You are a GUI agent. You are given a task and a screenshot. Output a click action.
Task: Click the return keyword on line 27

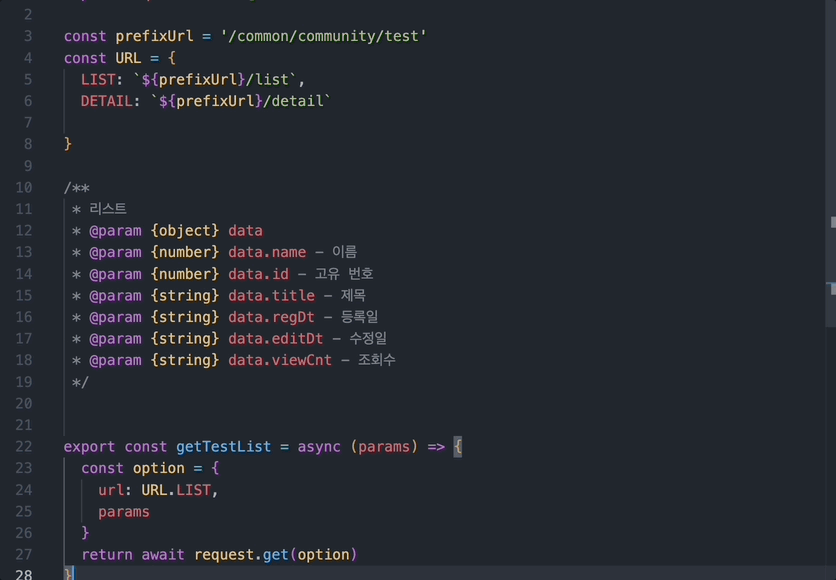click(x=107, y=555)
